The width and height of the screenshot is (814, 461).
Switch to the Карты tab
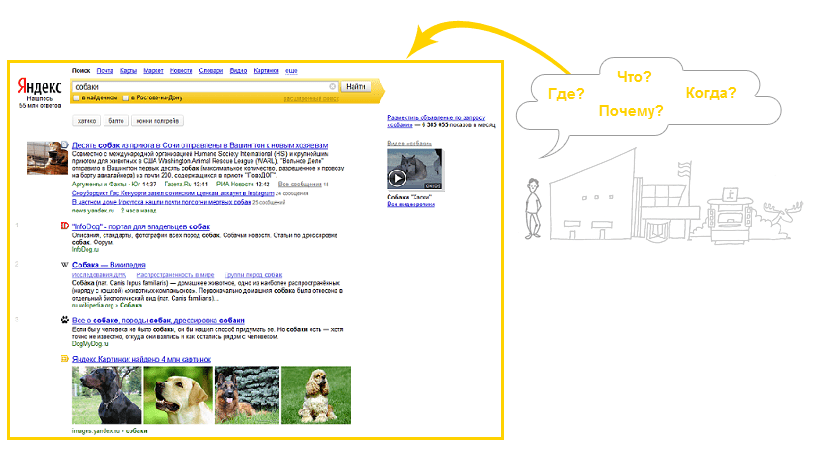coord(128,71)
